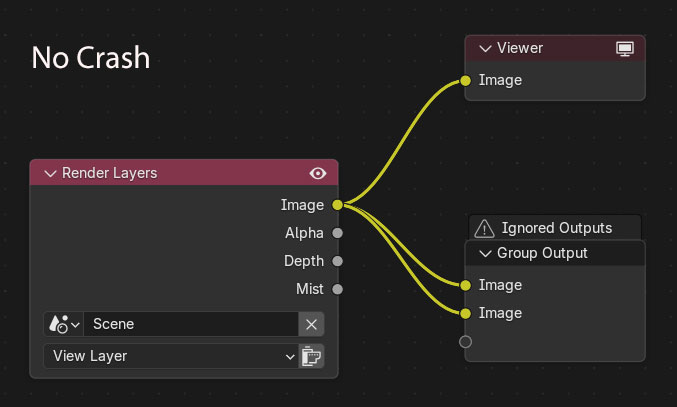Click the upper Image socket on Group Output
Image resolution: width=677 pixels, height=407 pixels.
tap(466, 285)
